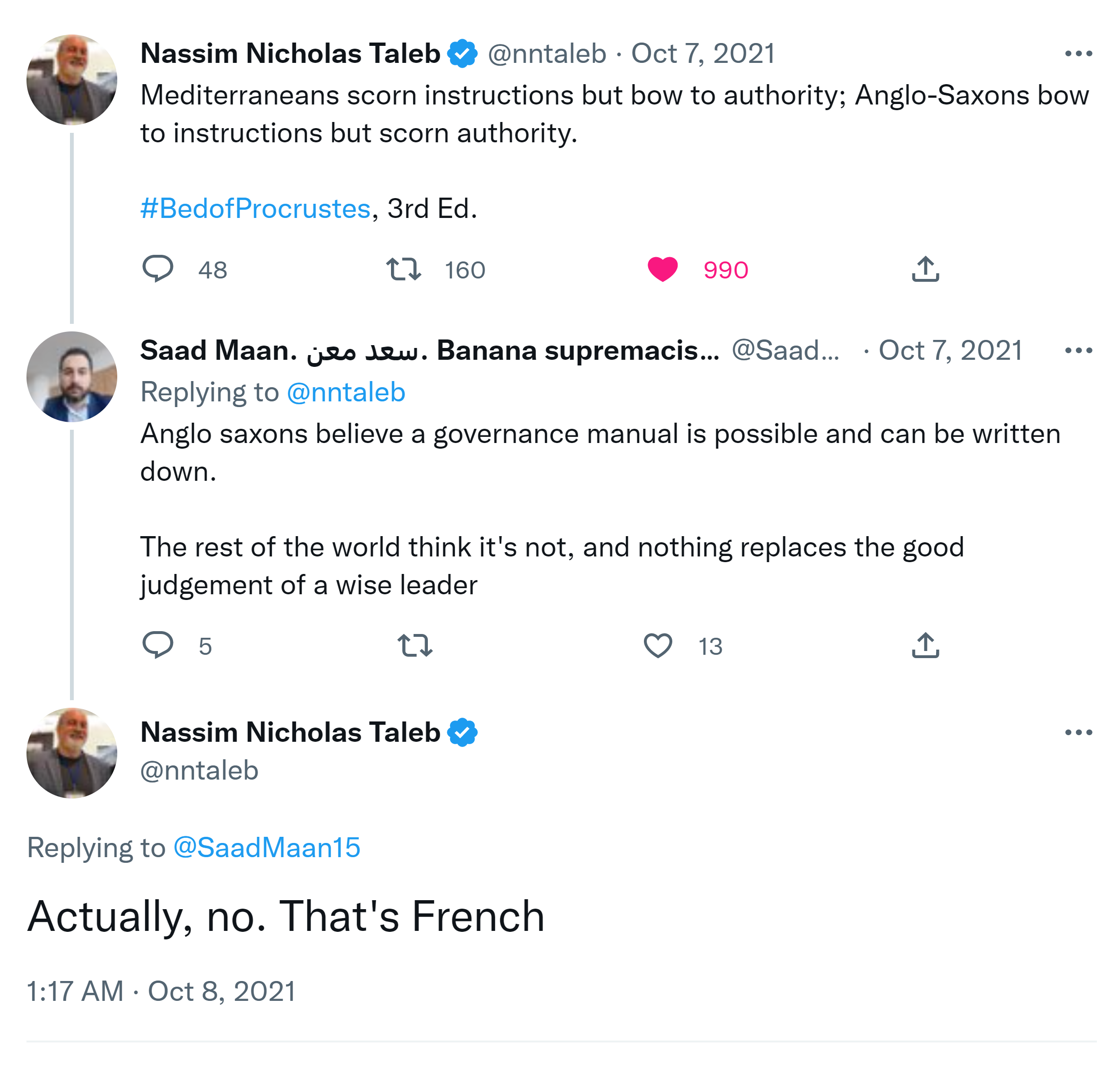
Task: Open Saad Maan's profile picture
Action: coord(72,376)
